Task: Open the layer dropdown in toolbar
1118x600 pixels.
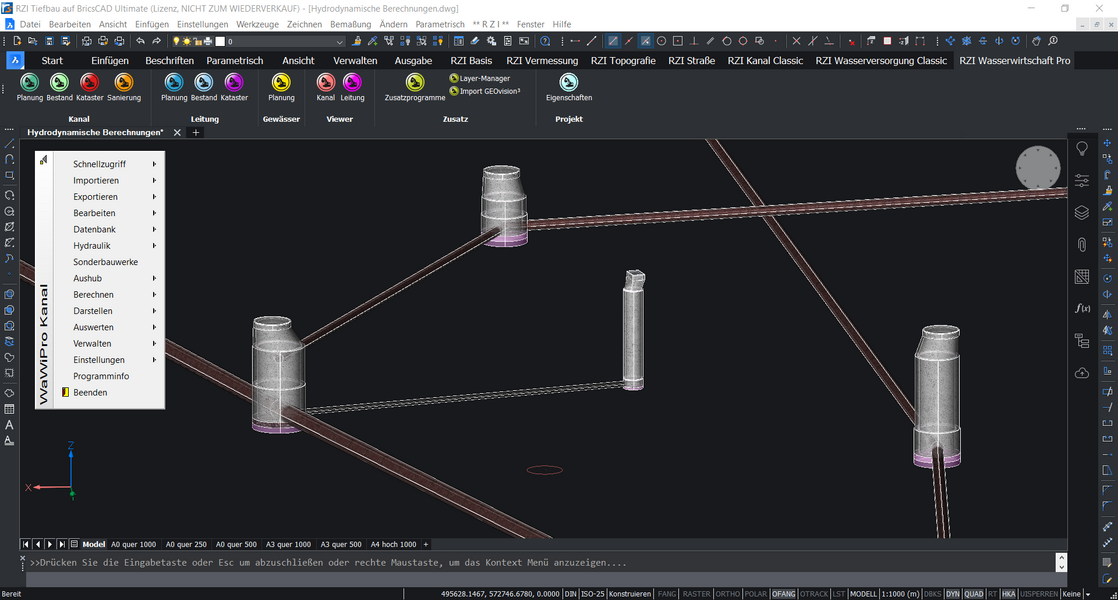Action: pyautogui.click(x=339, y=41)
